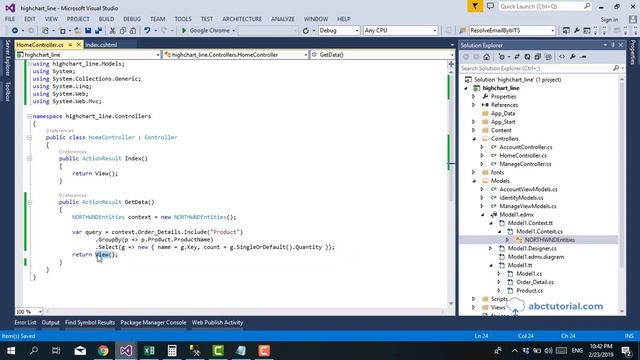This screenshot has height=360, width=640.
Task: Click the editor horizontal scrollbar
Action: pos(245,311)
